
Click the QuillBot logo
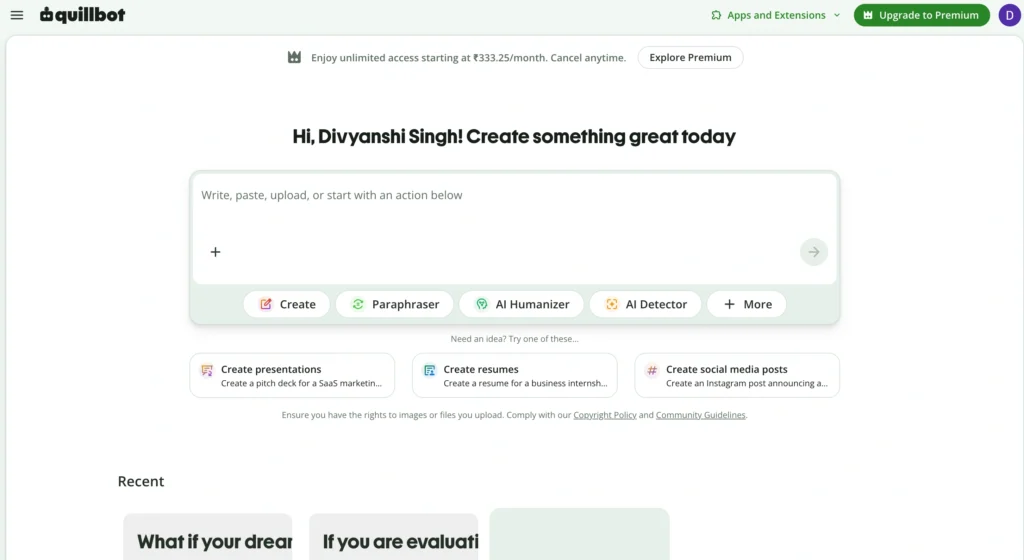82,15
